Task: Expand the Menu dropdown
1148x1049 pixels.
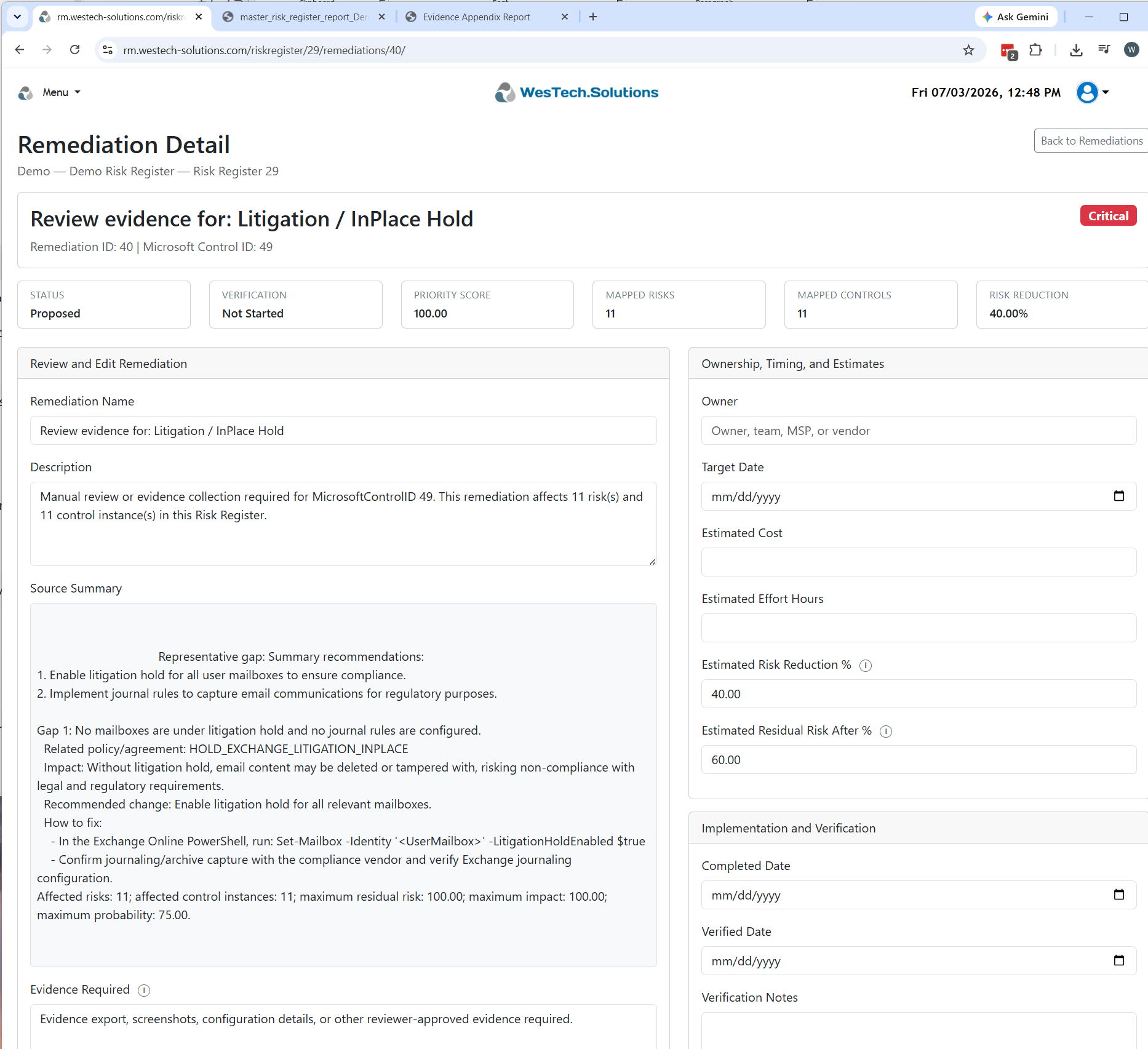Action: 61,92
